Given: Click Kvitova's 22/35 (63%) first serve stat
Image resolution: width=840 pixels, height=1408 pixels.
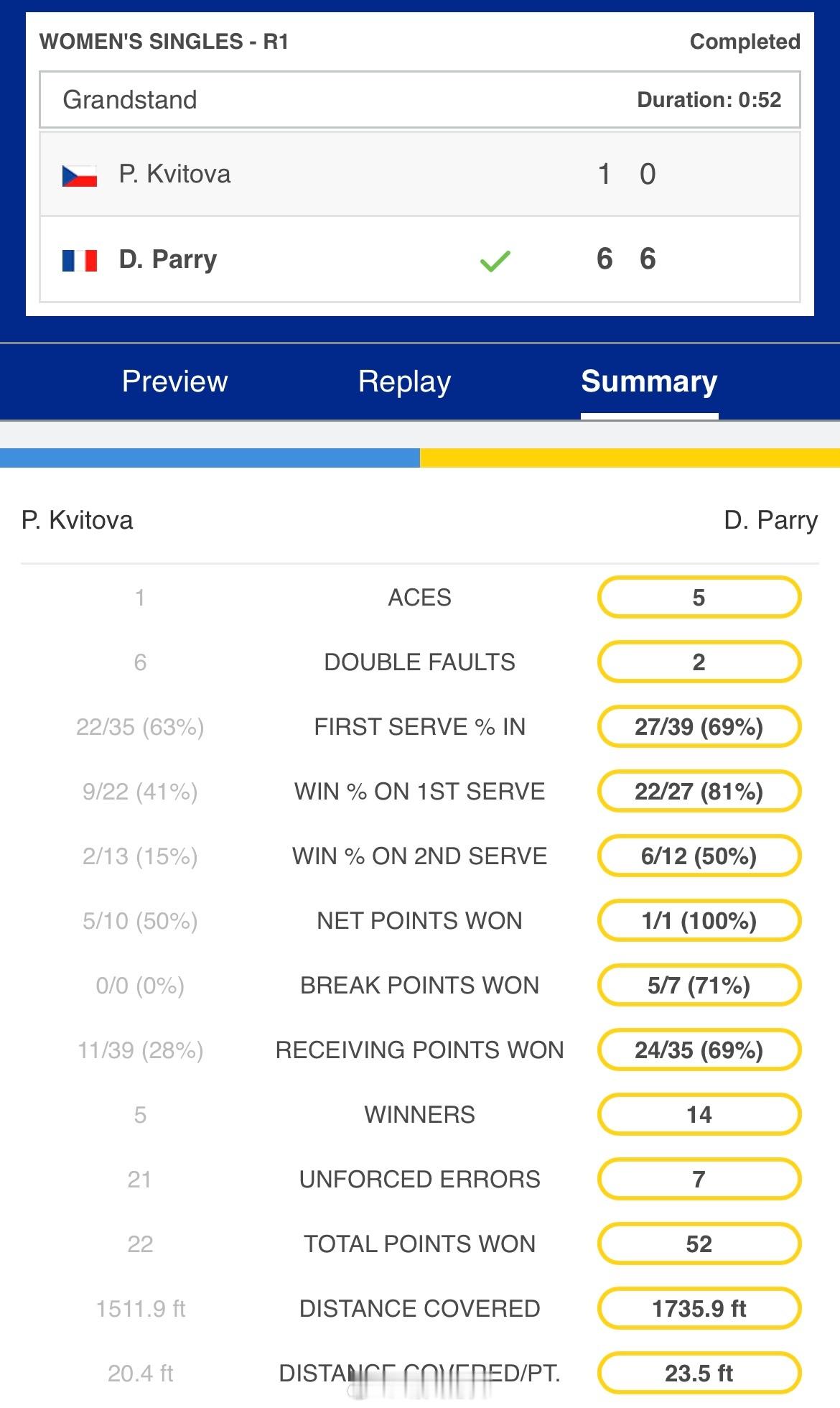Looking at the screenshot, I should coord(140,727).
